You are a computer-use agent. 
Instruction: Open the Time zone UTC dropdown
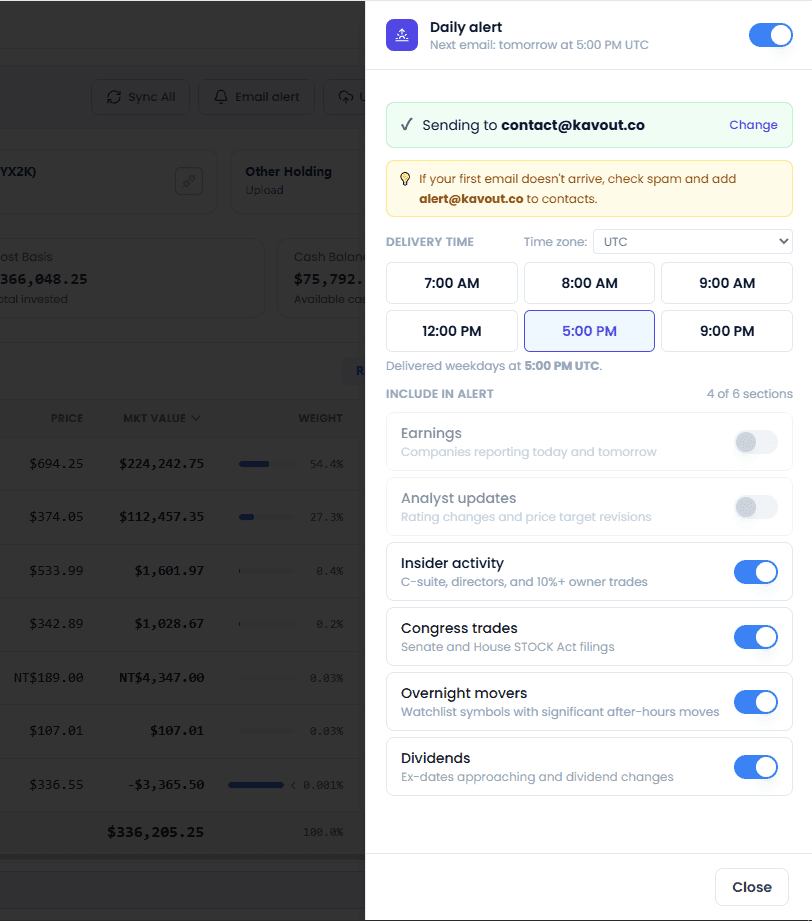coord(693,242)
